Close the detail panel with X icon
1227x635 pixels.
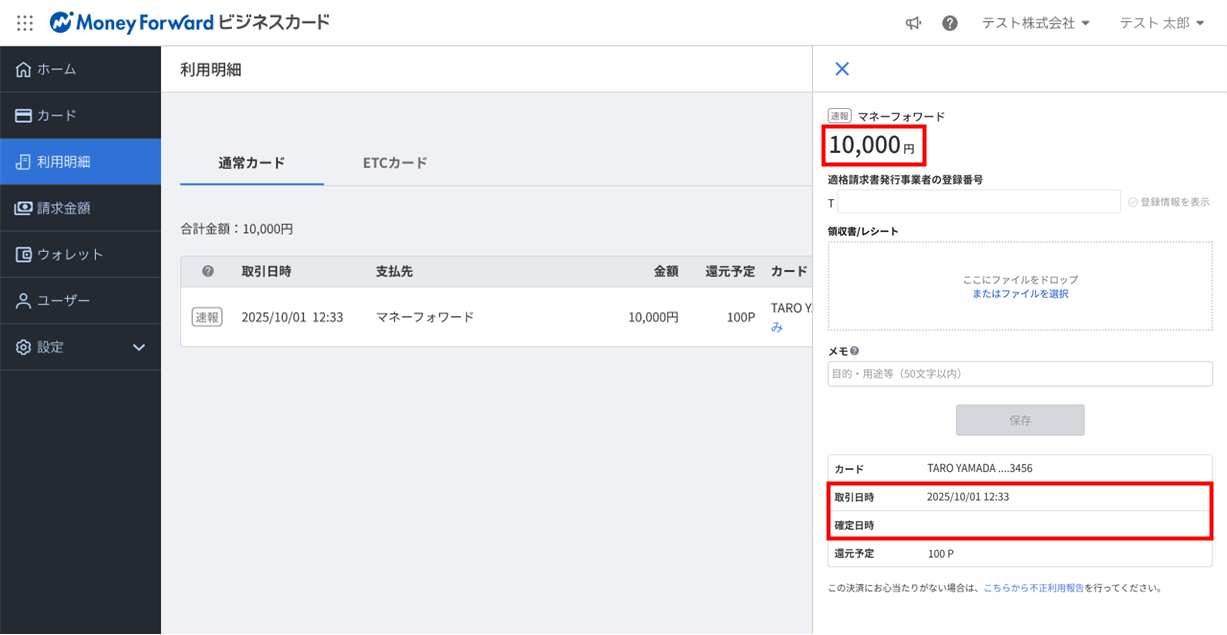pos(842,69)
